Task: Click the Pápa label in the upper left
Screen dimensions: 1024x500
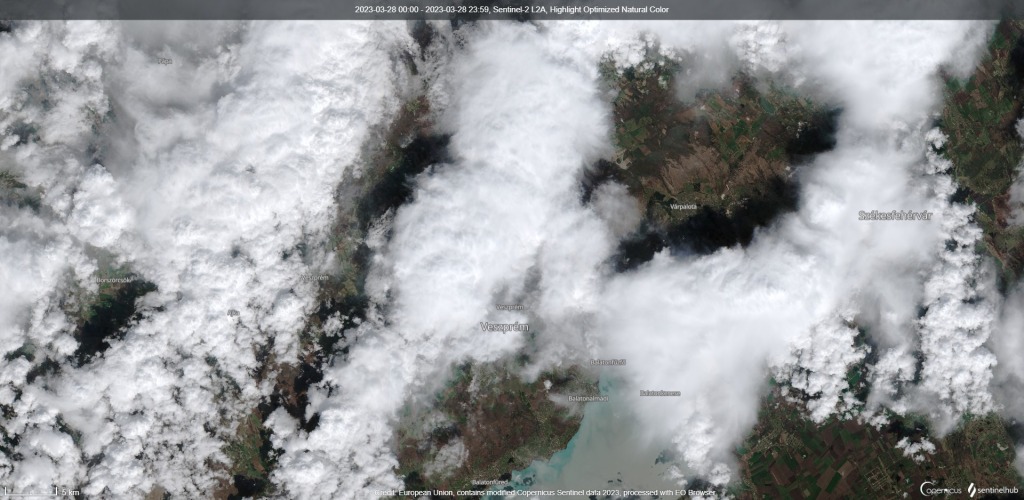Action: (x=164, y=60)
